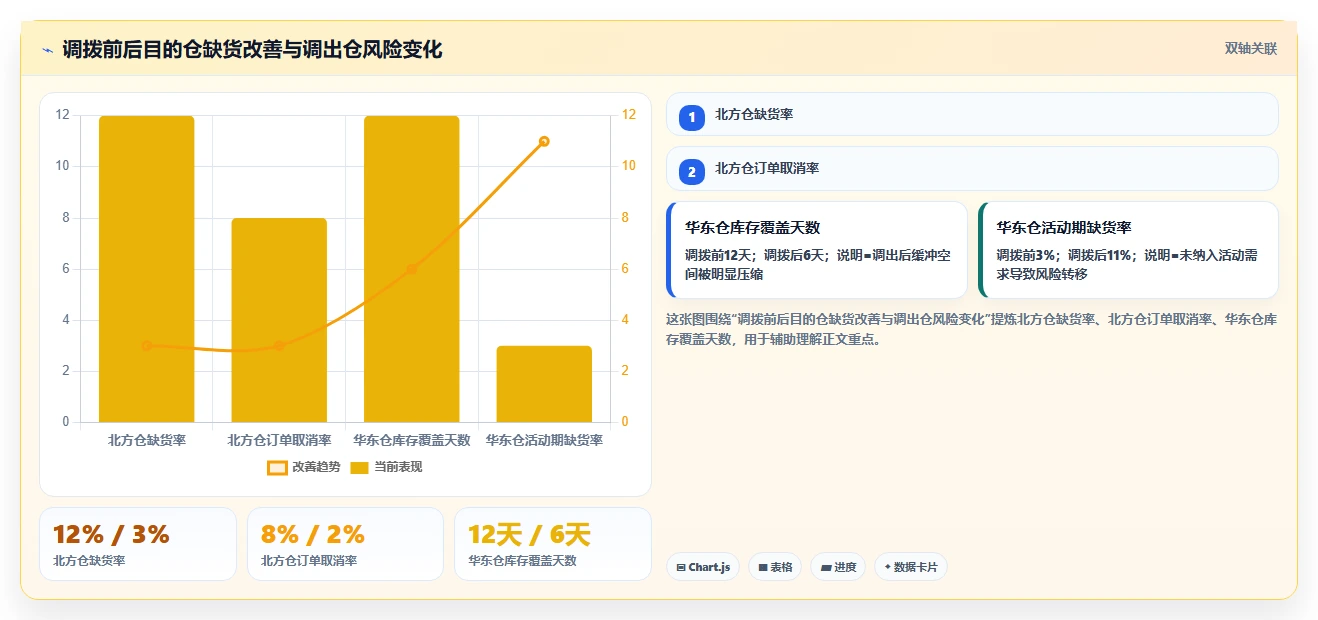Screen dimensions: 1318x620
Task: Click the lightning icon beside the title
Action: coord(47,50)
